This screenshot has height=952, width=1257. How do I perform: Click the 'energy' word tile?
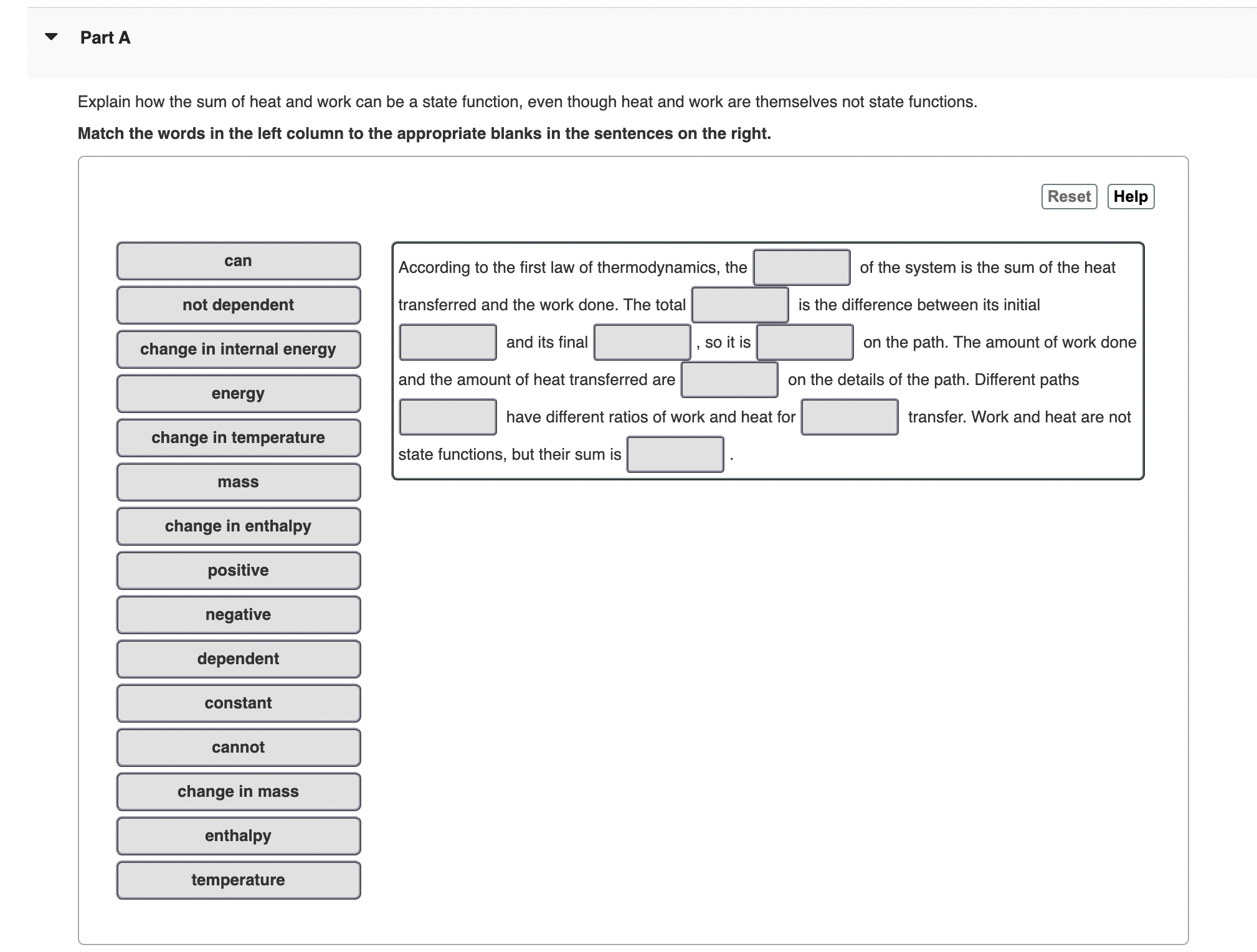[238, 393]
